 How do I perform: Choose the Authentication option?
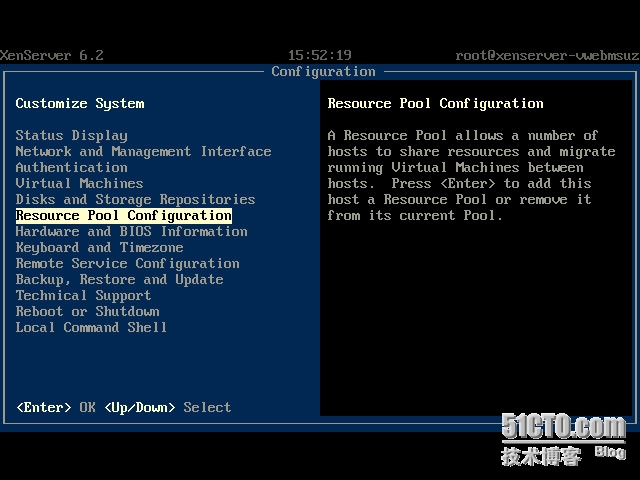click(x=71, y=167)
